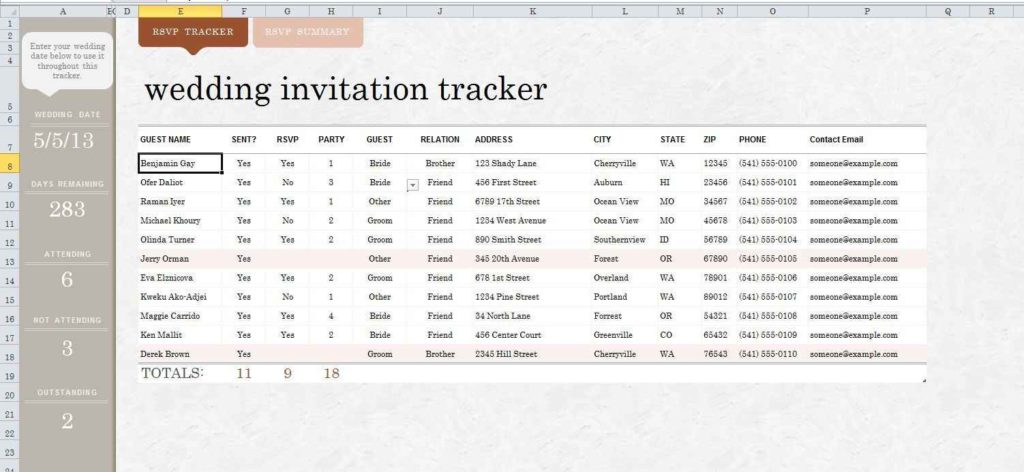
Task: Click the ZIP column heading
Action: click(710, 140)
